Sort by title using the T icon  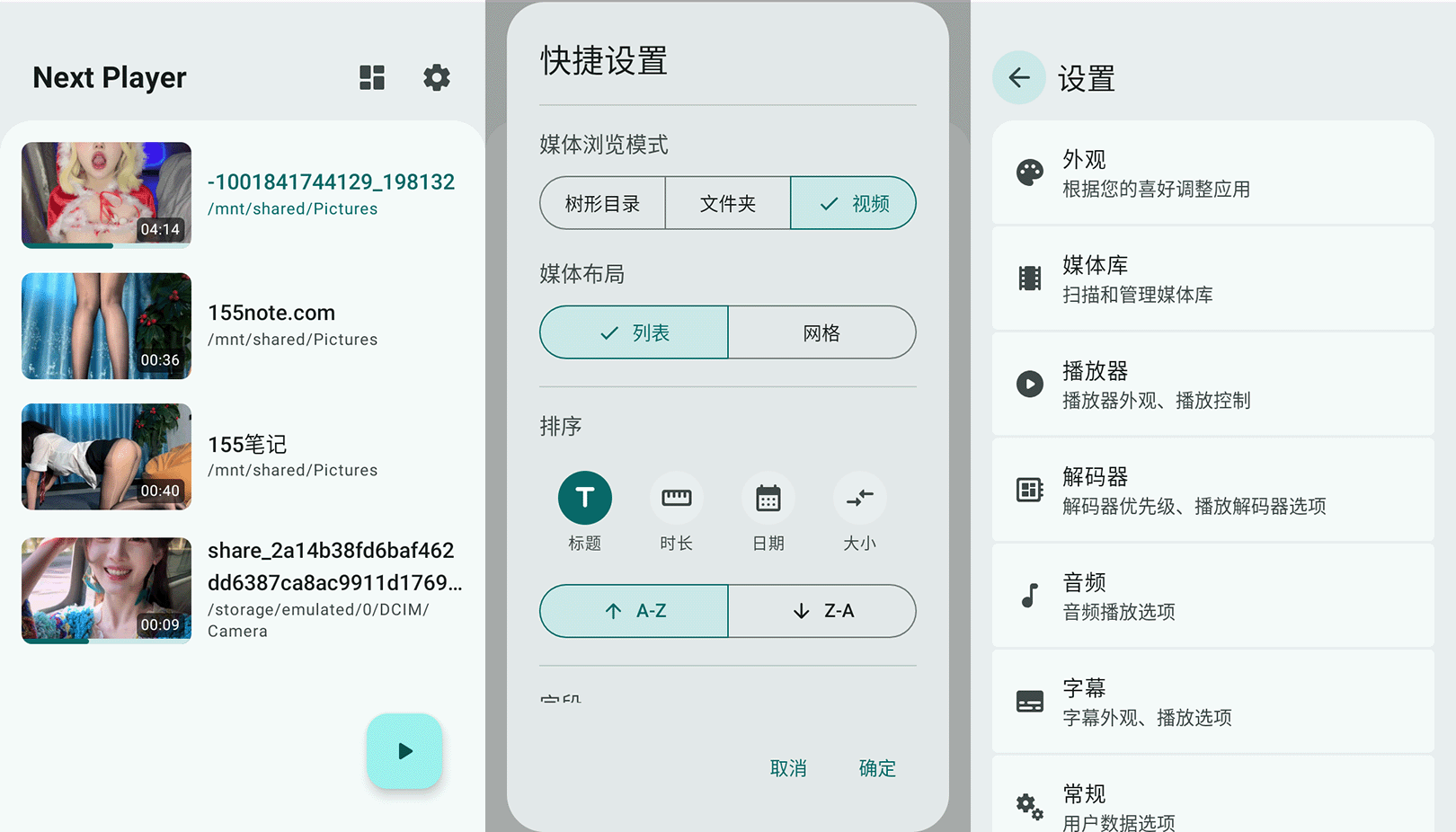584,498
